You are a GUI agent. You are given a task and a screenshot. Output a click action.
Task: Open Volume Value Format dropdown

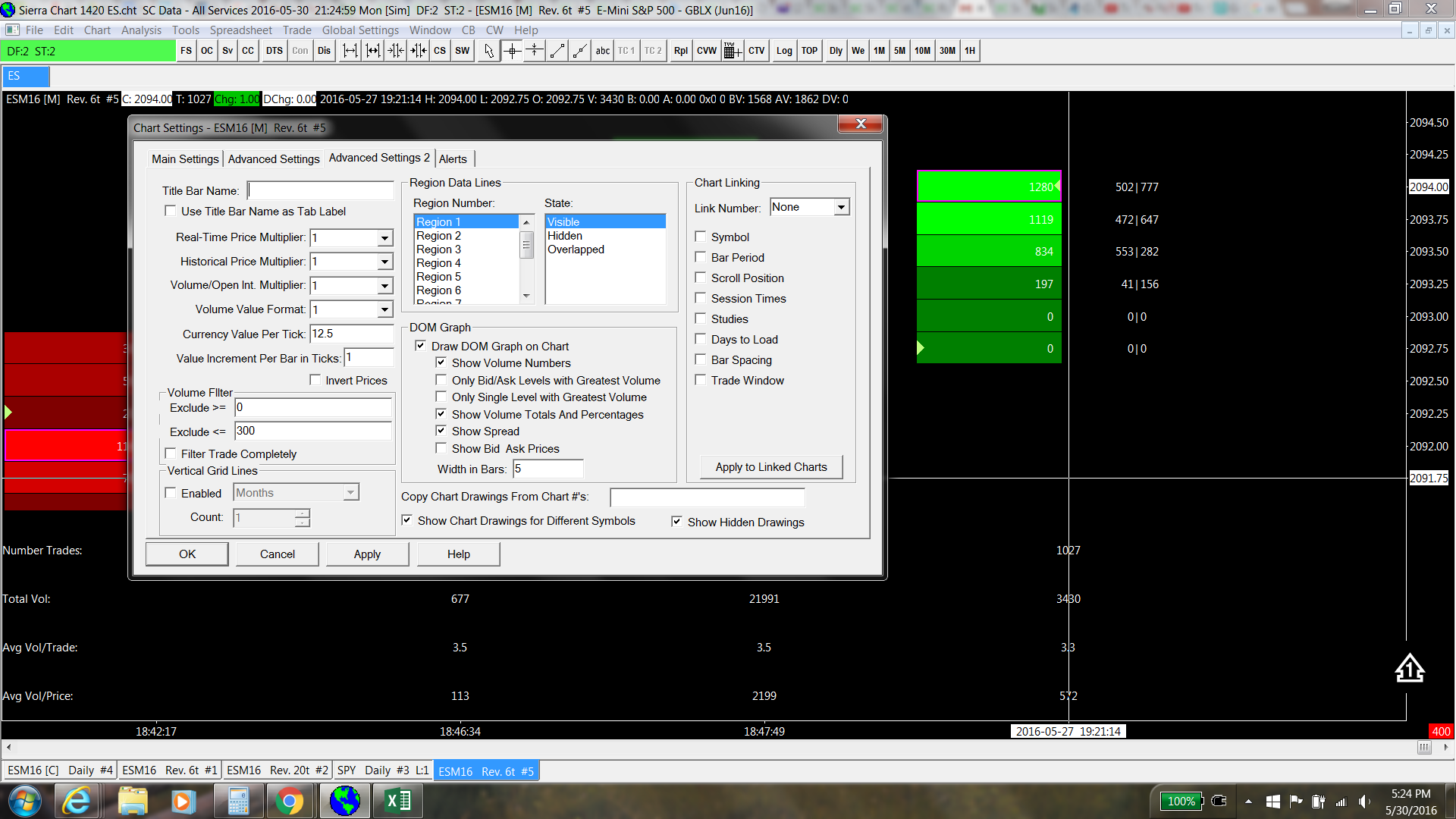point(384,309)
